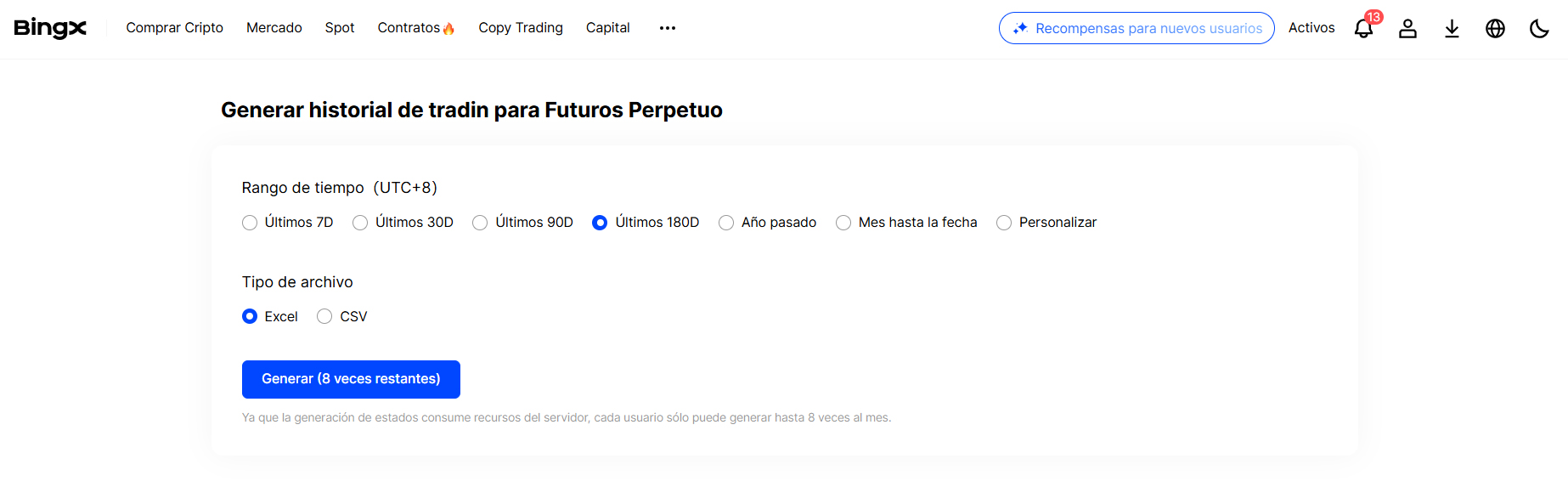Open the Copy Trading menu
The image size is (1568, 487).
(520, 28)
